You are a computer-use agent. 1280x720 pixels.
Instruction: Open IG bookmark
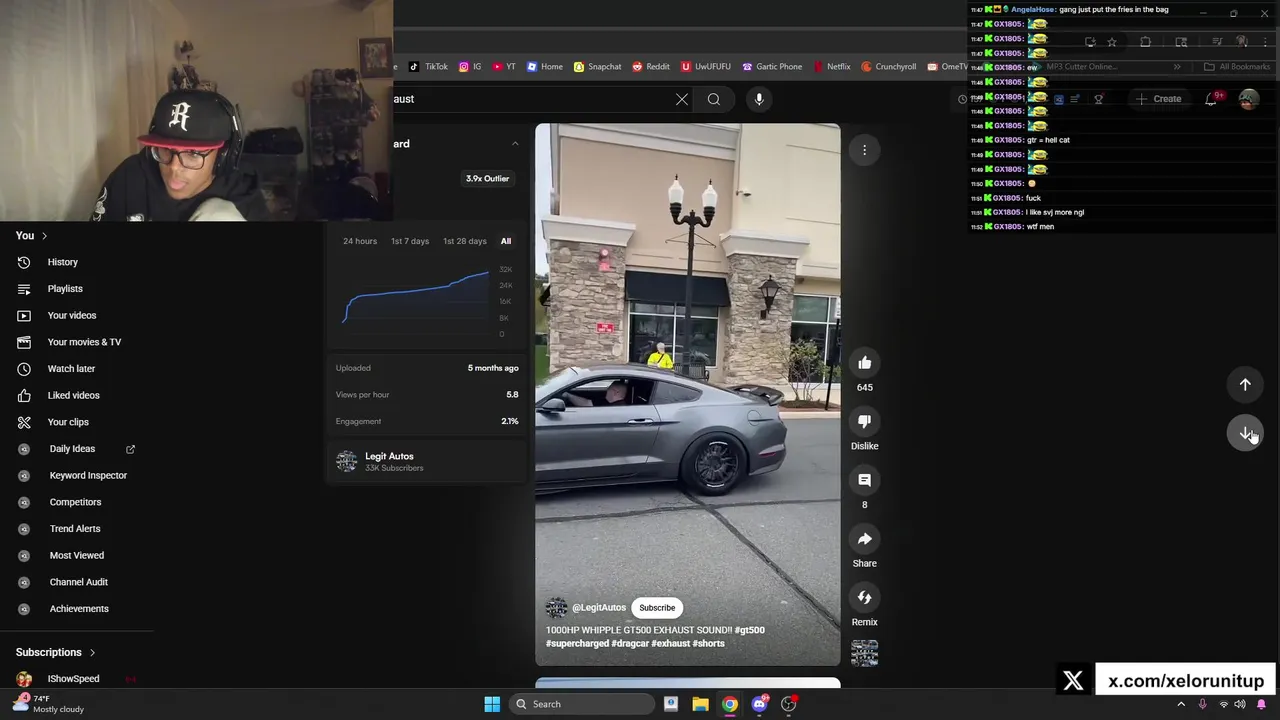tap(470, 67)
